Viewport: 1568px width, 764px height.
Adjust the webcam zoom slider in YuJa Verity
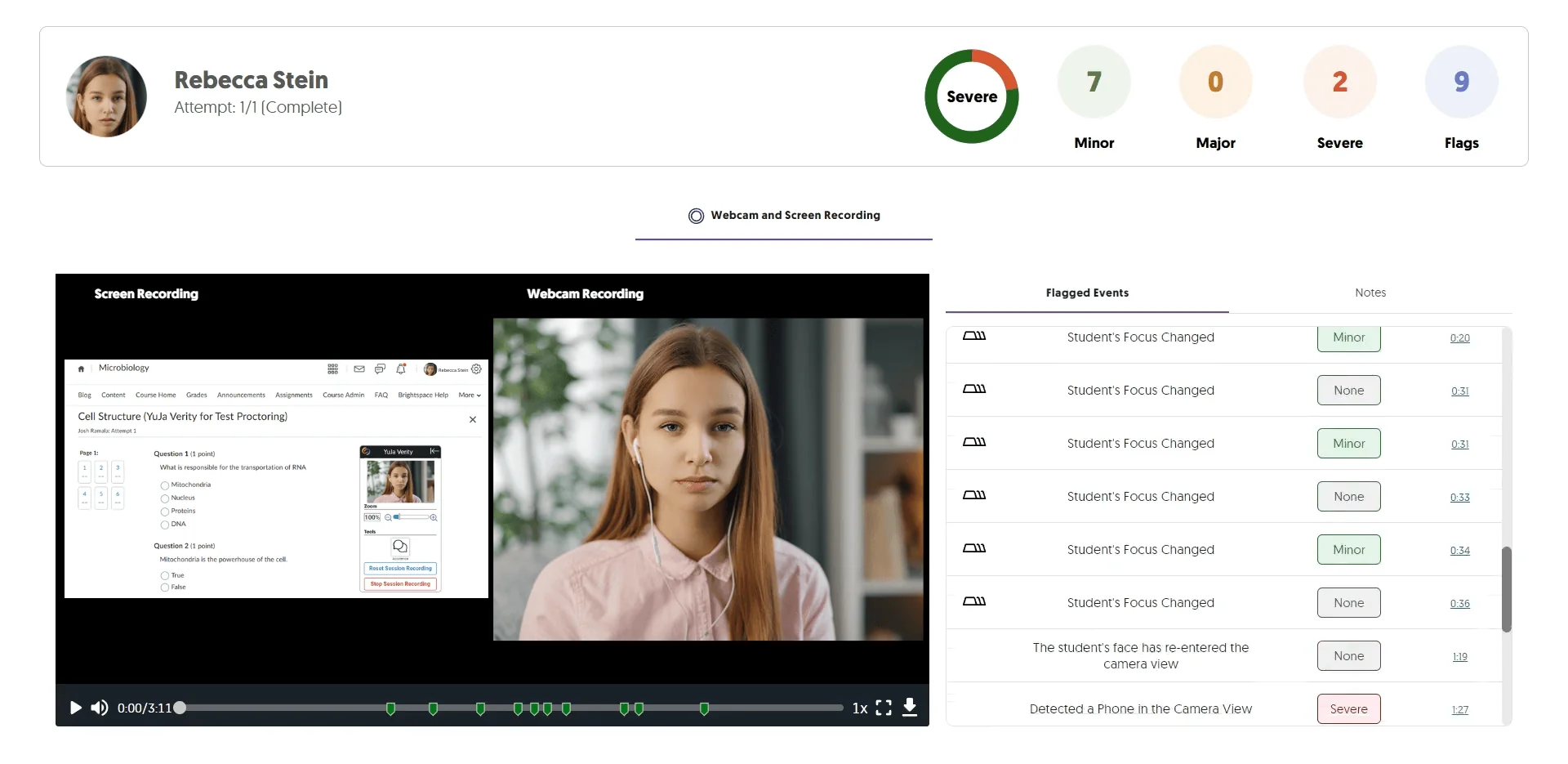click(397, 516)
